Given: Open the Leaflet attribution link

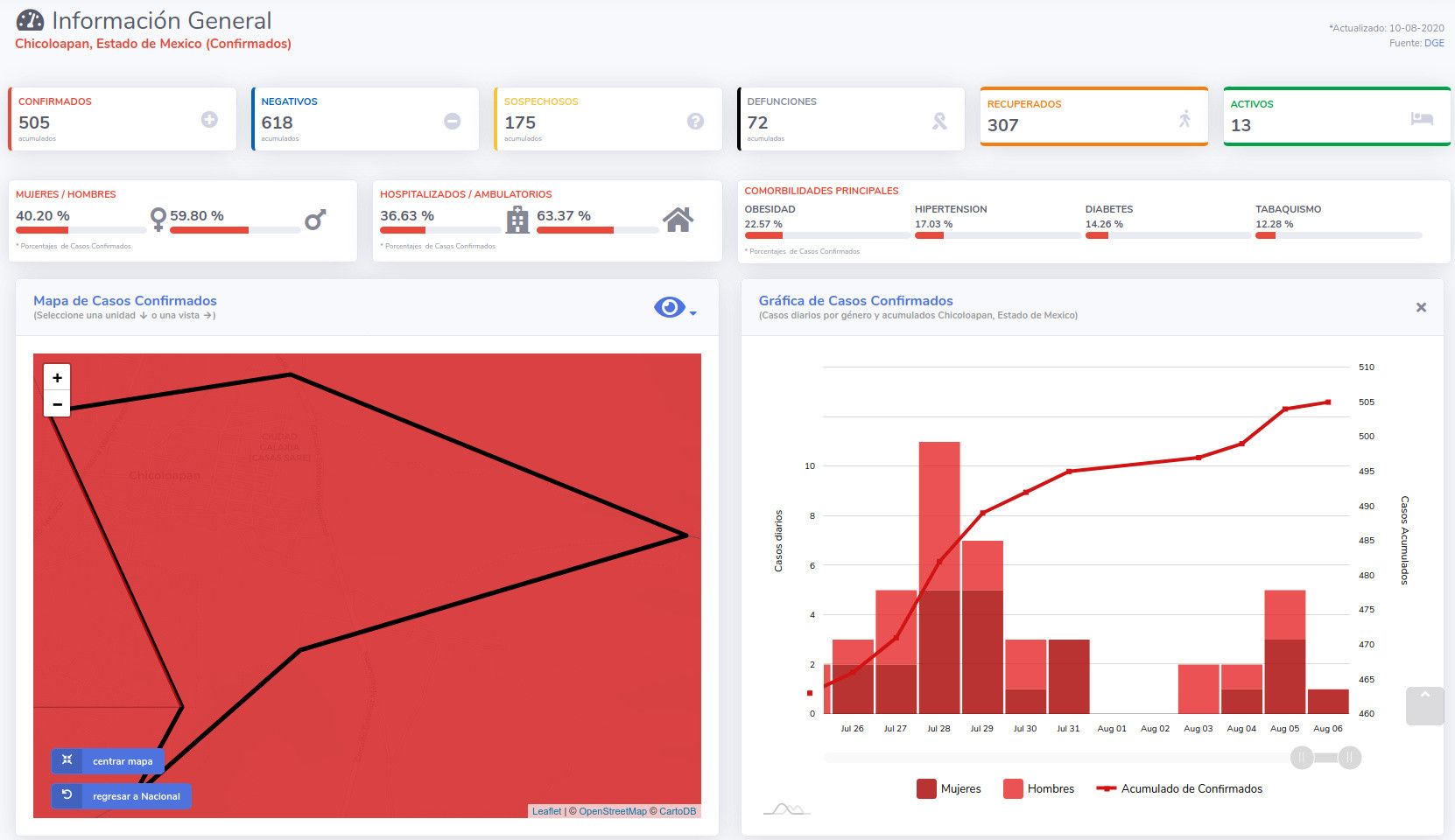Looking at the screenshot, I should 547,811.
